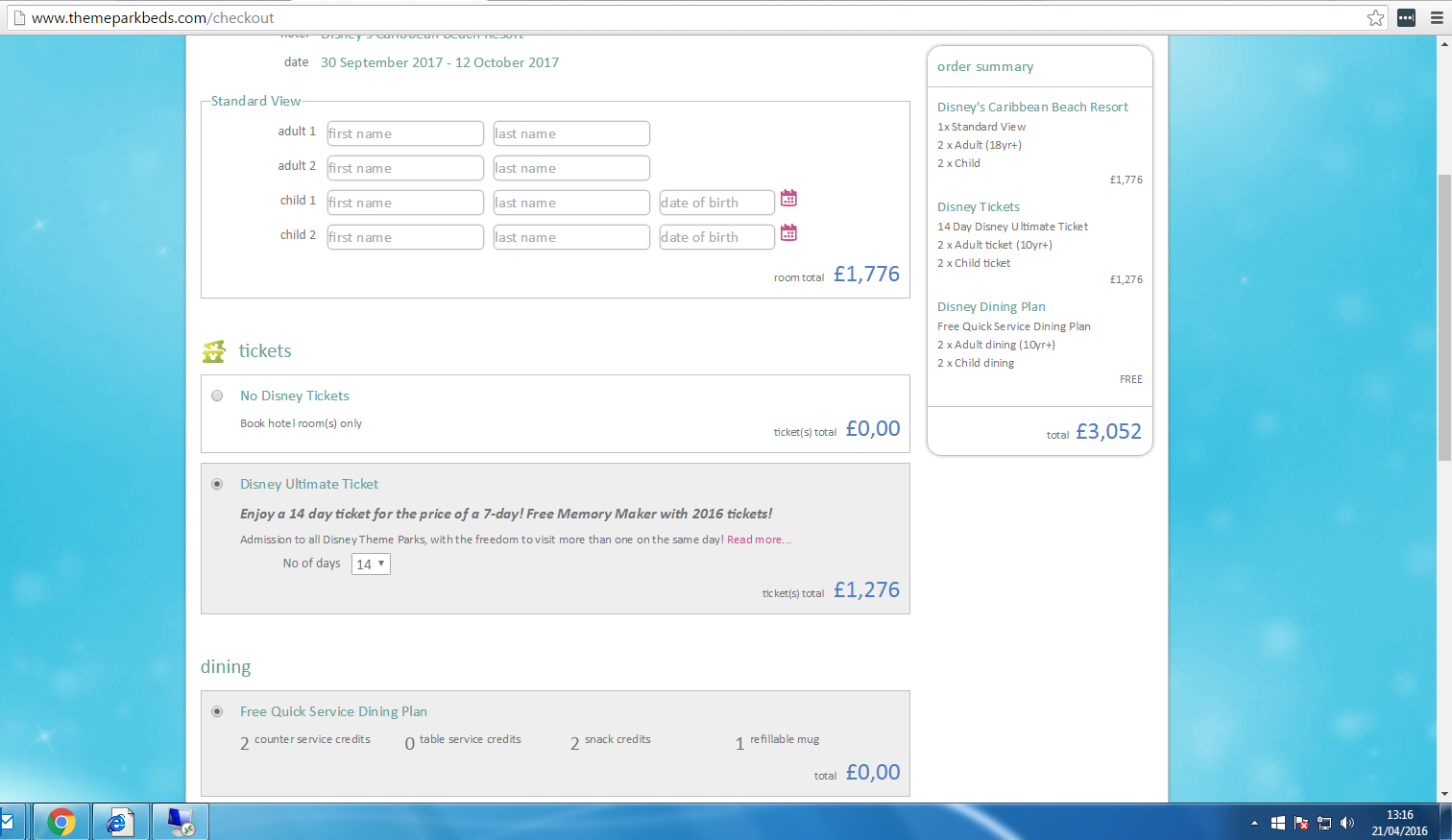
Task: Show hidden system tray icons
Action: [1254, 823]
